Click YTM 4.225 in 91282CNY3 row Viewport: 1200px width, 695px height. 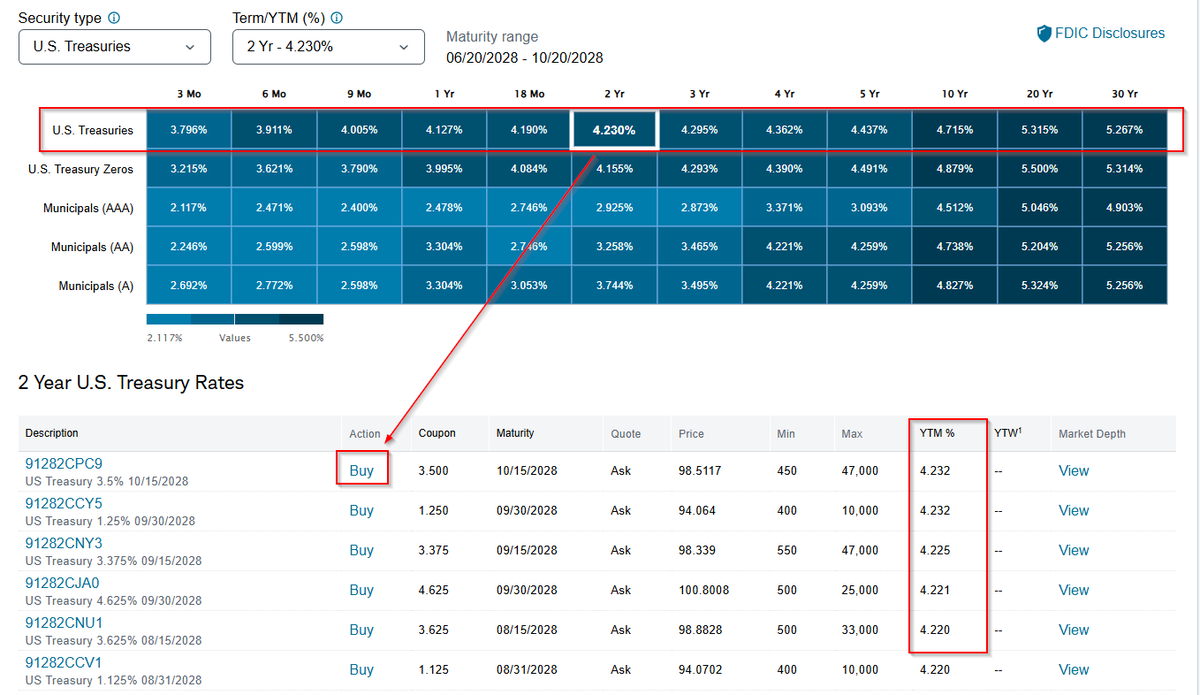[x=936, y=550]
